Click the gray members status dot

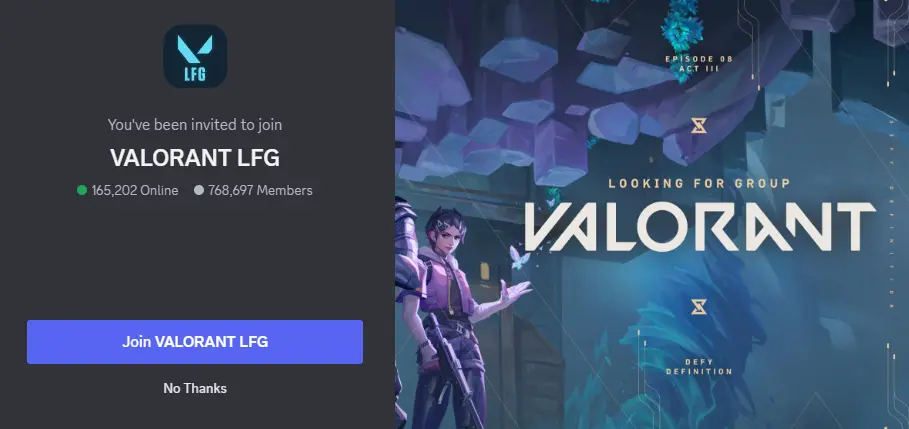click(x=199, y=190)
